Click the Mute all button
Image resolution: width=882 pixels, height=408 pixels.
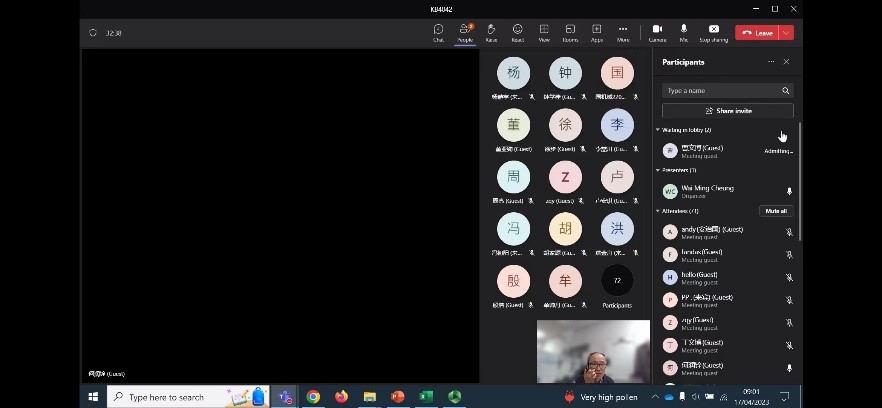point(775,211)
